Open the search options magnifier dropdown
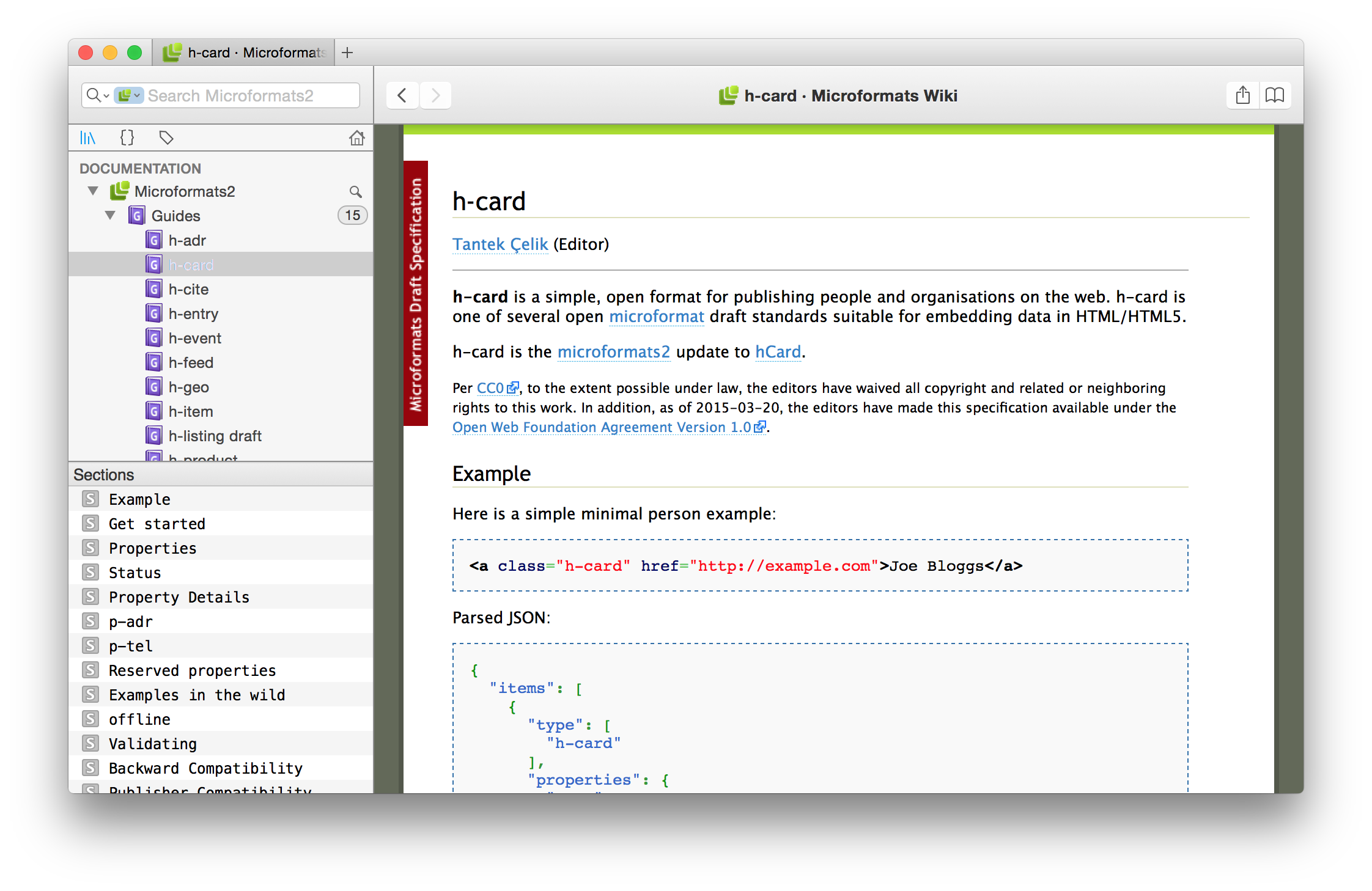 [97, 95]
